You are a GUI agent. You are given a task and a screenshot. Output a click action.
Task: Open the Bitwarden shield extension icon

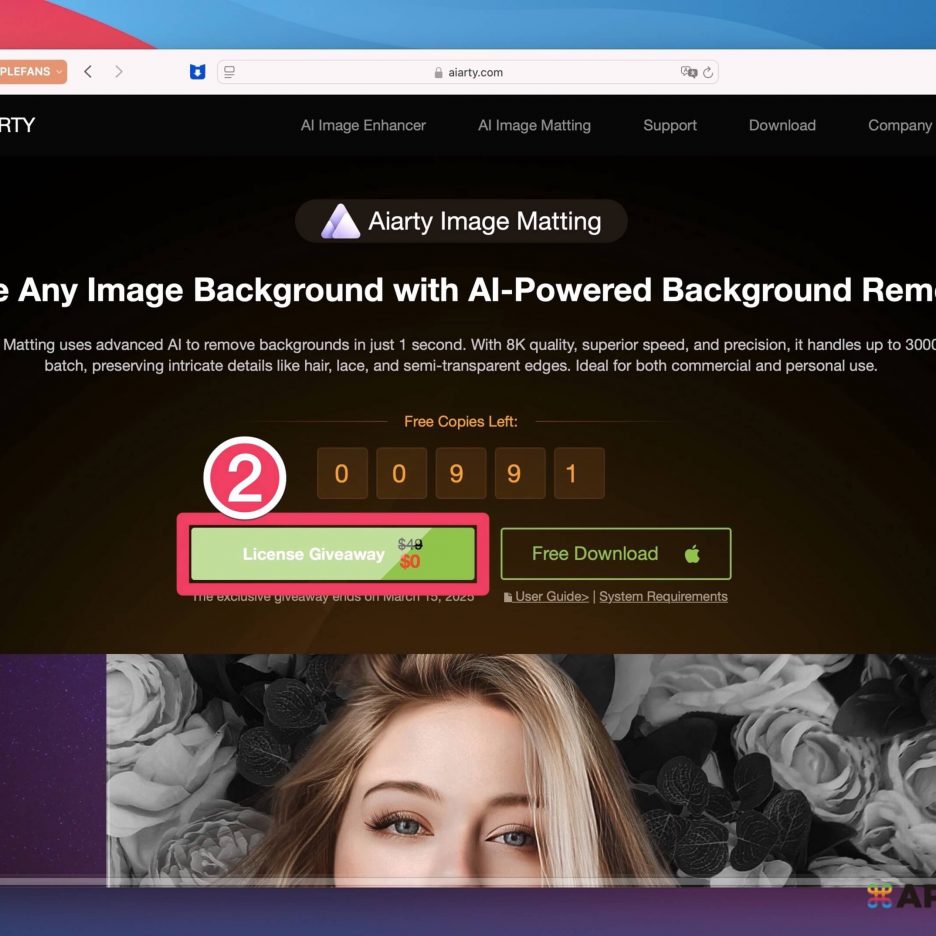point(197,72)
